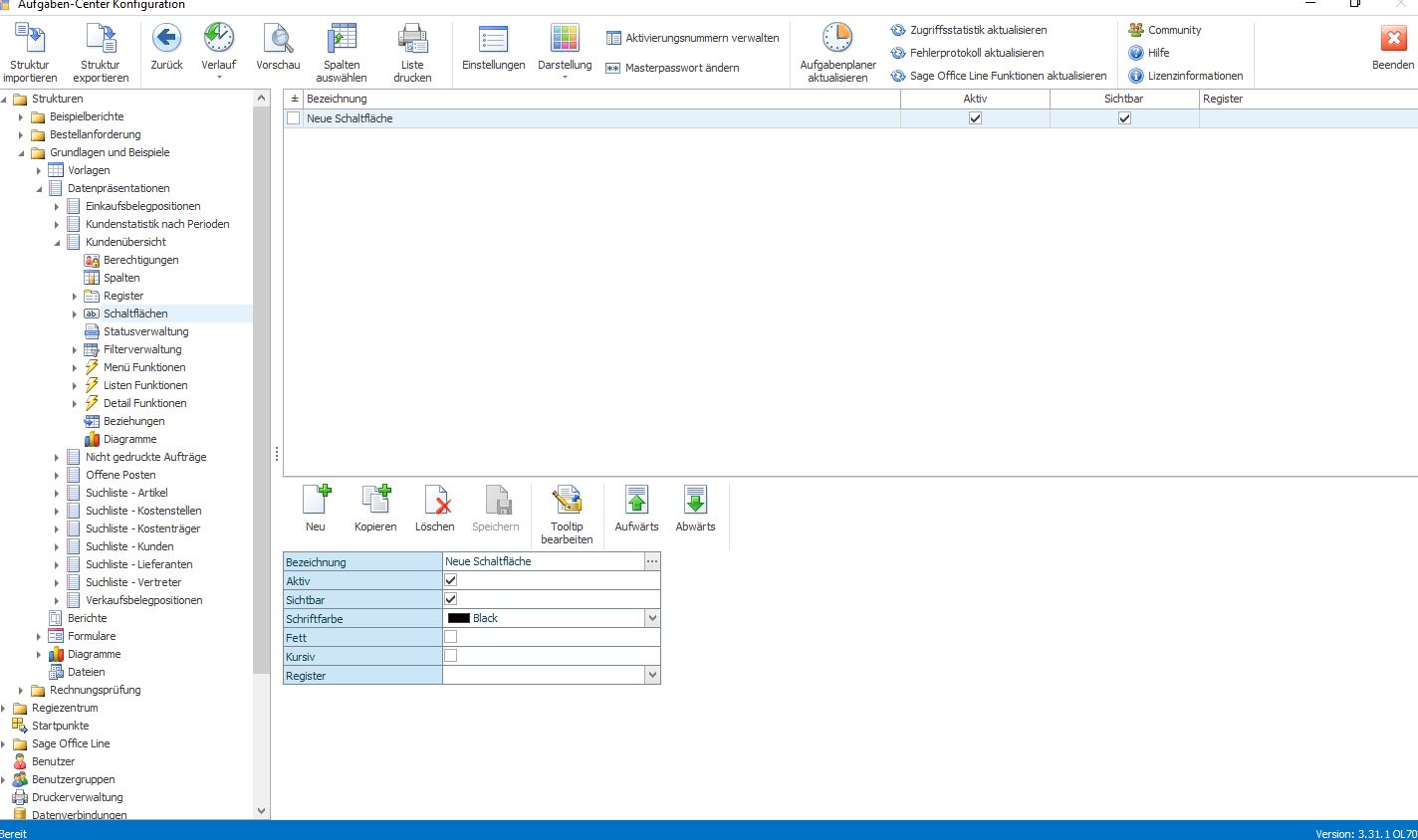The width and height of the screenshot is (1418, 840).
Task: Select Statusverwaltung in the tree
Action: pos(145,331)
